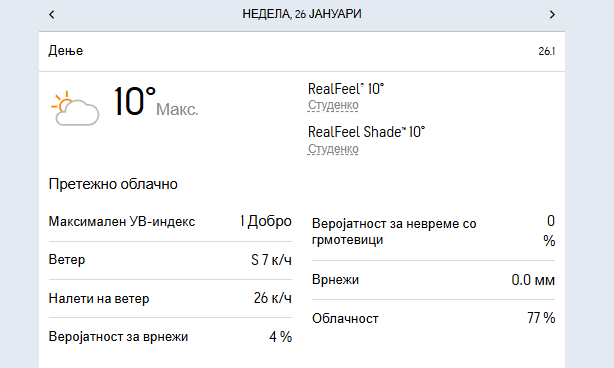Click the RealFeel 10° label
614x368 pixels.
pos(346,89)
